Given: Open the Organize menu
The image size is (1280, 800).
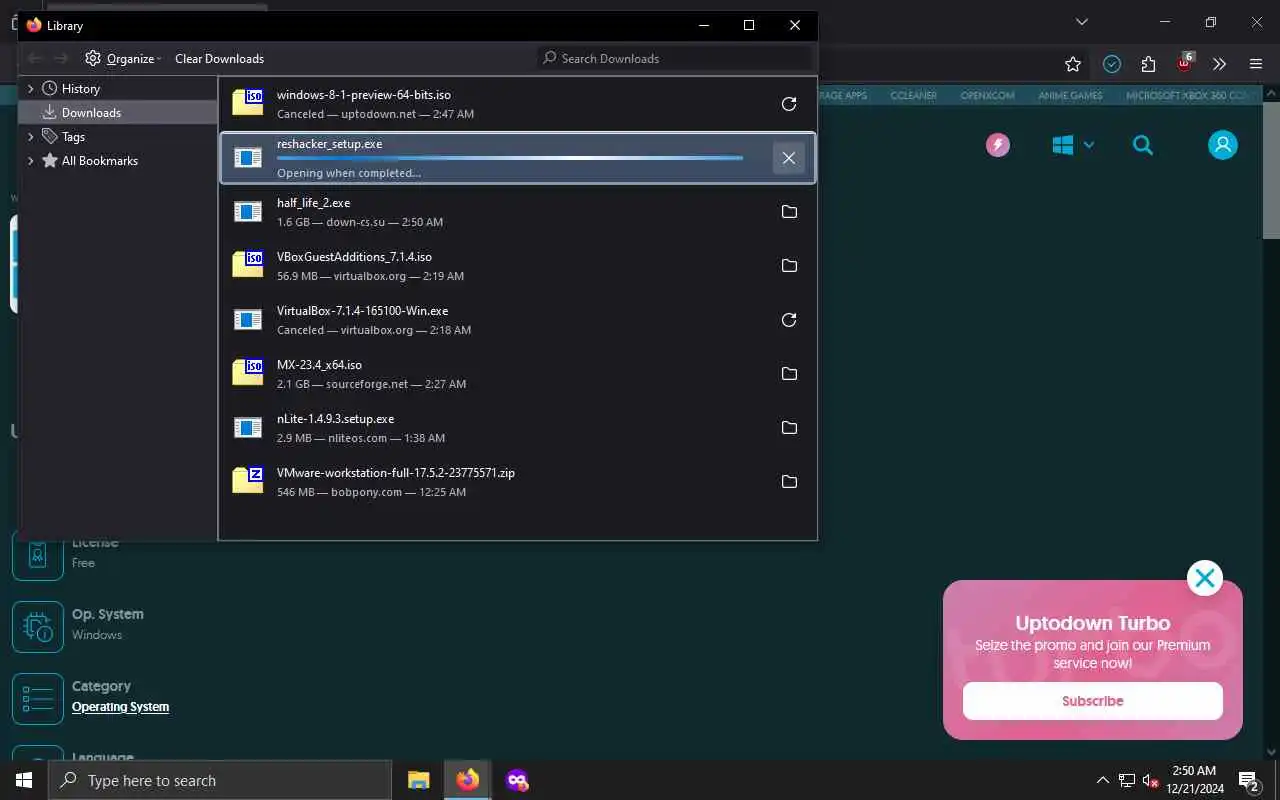Looking at the screenshot, I should click(123, 58).
